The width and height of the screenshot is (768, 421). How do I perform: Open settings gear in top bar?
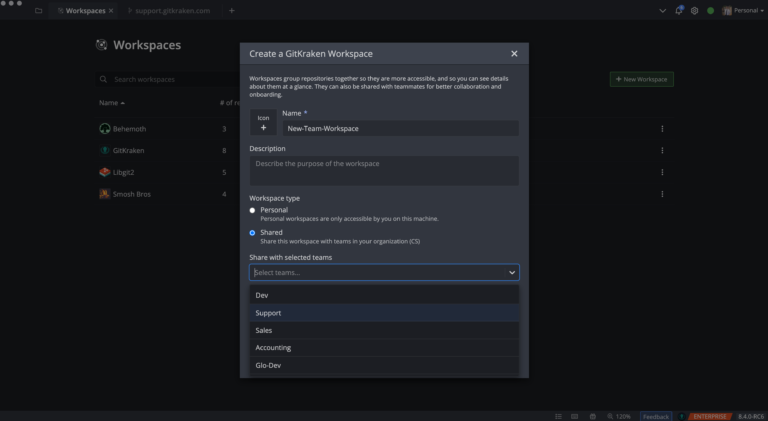pyautogui.click(x=695, y=10)
